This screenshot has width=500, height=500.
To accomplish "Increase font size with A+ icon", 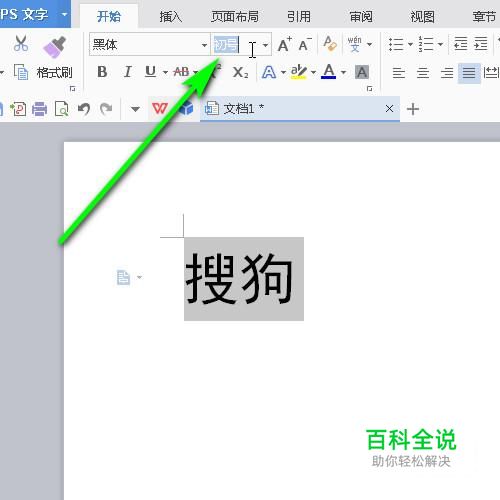I will tap(285, 44).
